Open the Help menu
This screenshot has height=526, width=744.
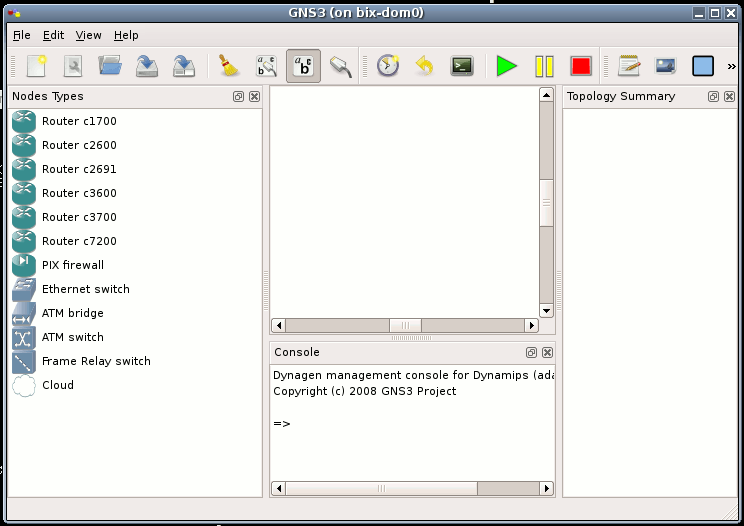[x=126, y=35]
